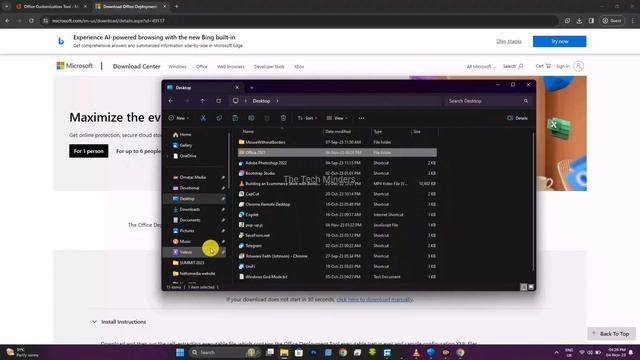The width and height of the screenshot is (640, 360).
Task: Select the Office 2021 folder row
Action: coord(337,152)
